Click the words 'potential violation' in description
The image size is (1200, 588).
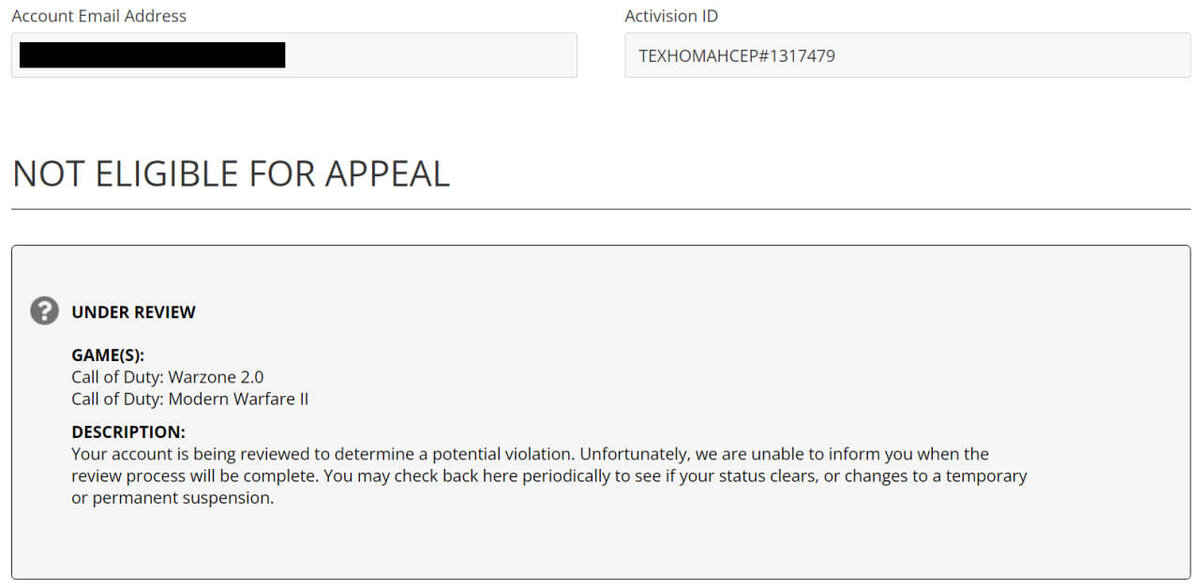[x=504, y=454]
